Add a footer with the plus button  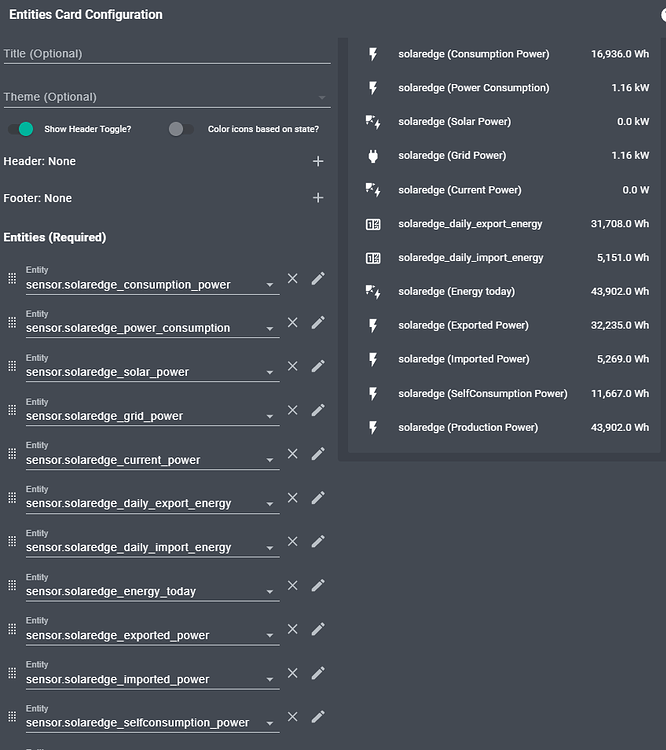pyautogui.click(x=318, y=198)
